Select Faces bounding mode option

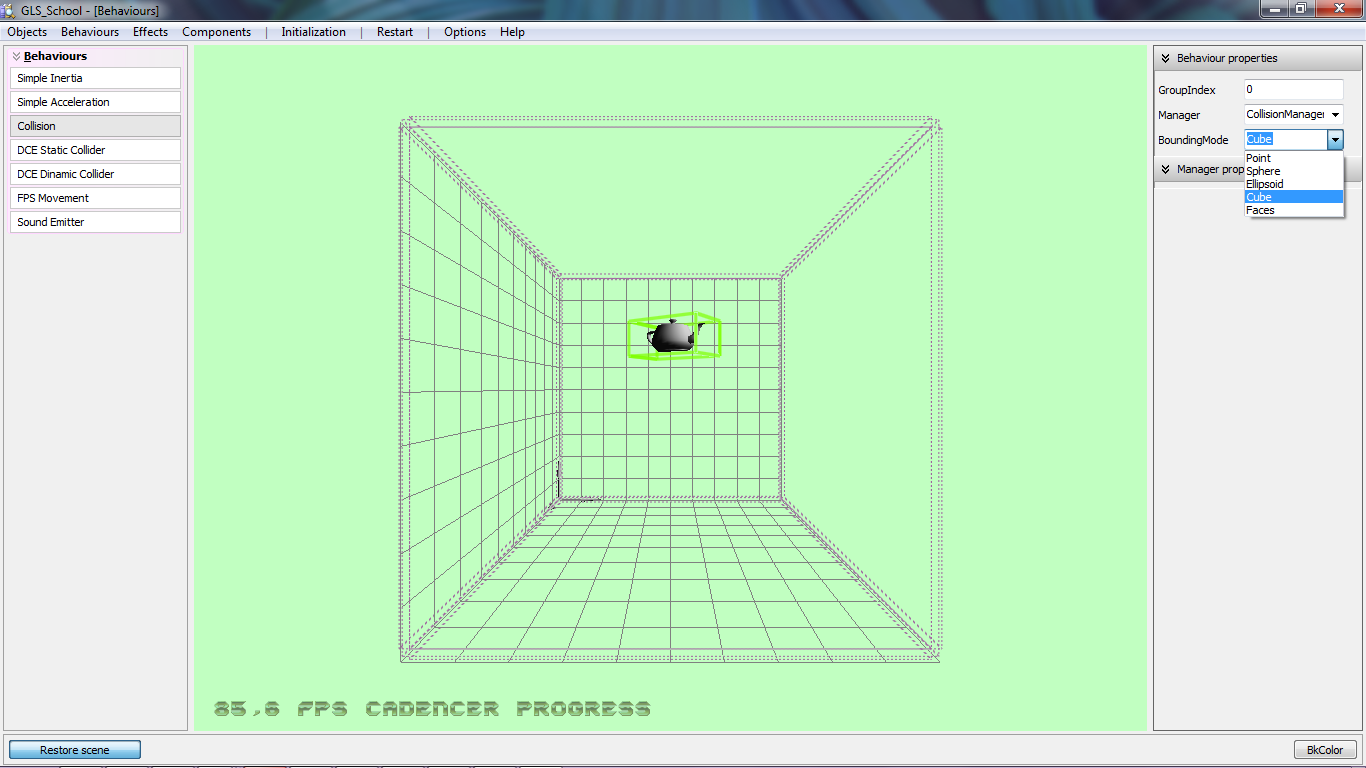click(x=1260, y=210)
